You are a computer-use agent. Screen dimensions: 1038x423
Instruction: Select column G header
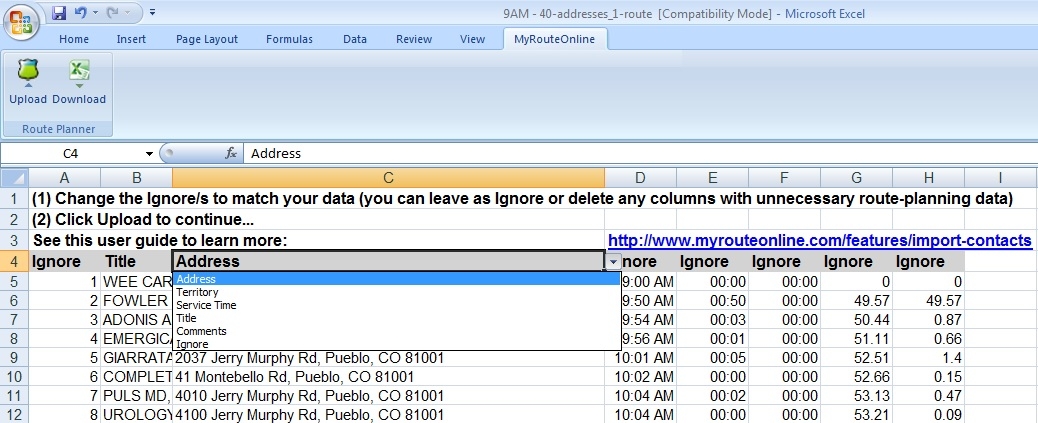[x=856, y=177]
